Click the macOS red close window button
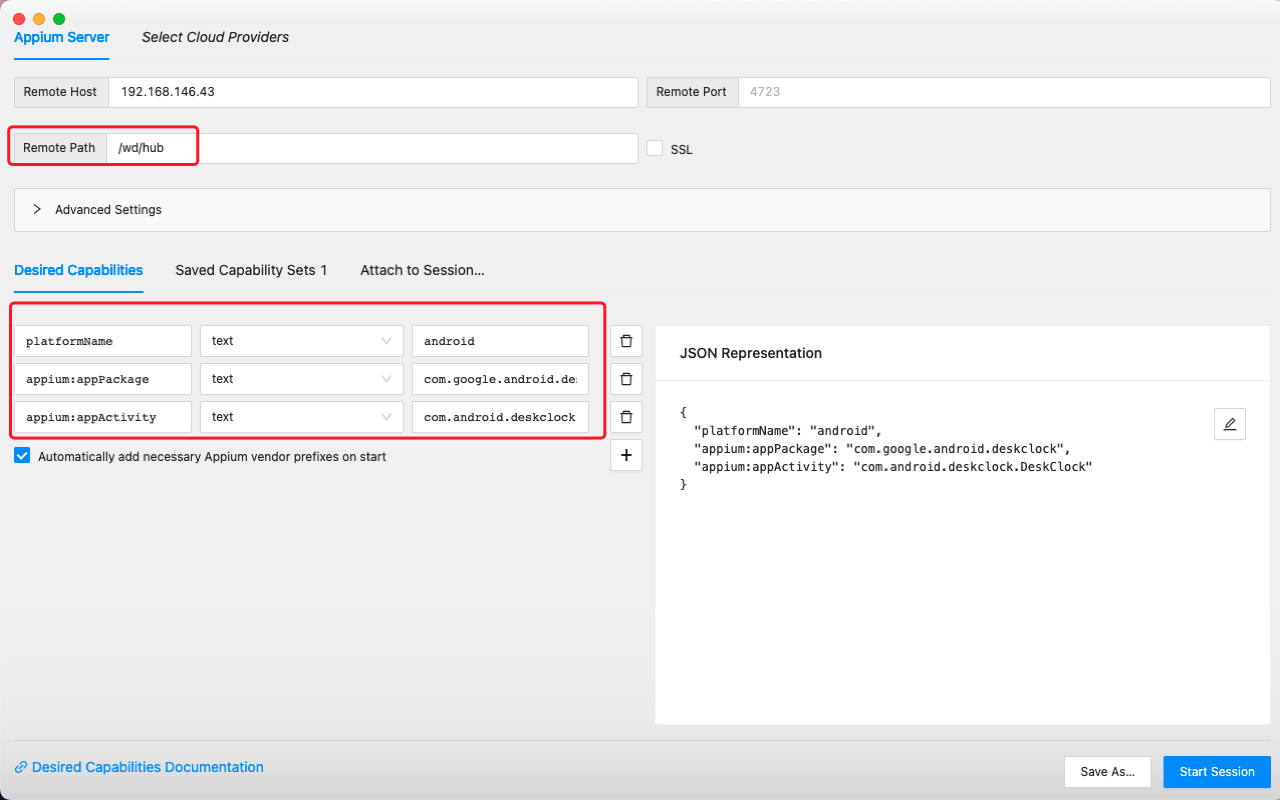The width and height of the screenshot is (1280, 800). [x=19, y=19]
